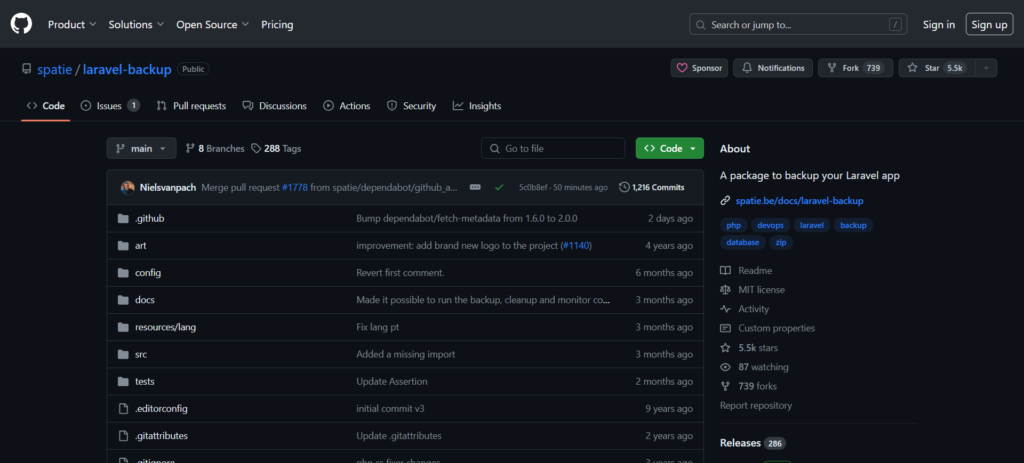
Task: Expand the green Code dropdown button
Action: click(669, 148)
